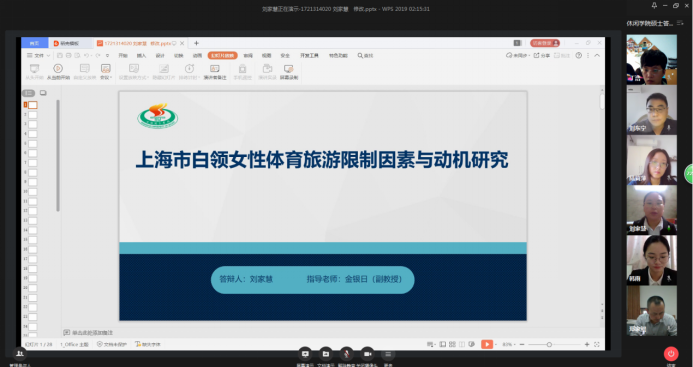Open the 插入 insert ribbon tab
Image resolution: width=693 pixels, height=367 pixels.
point(141,56)
